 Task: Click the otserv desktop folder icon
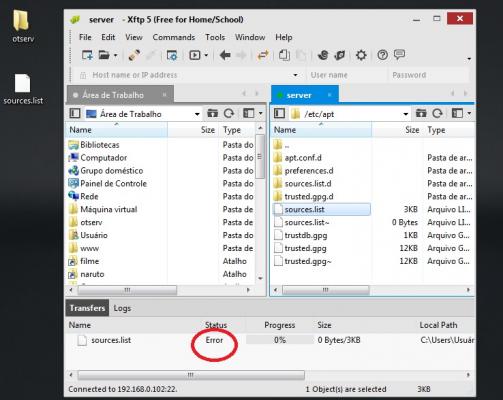[23, 26]
